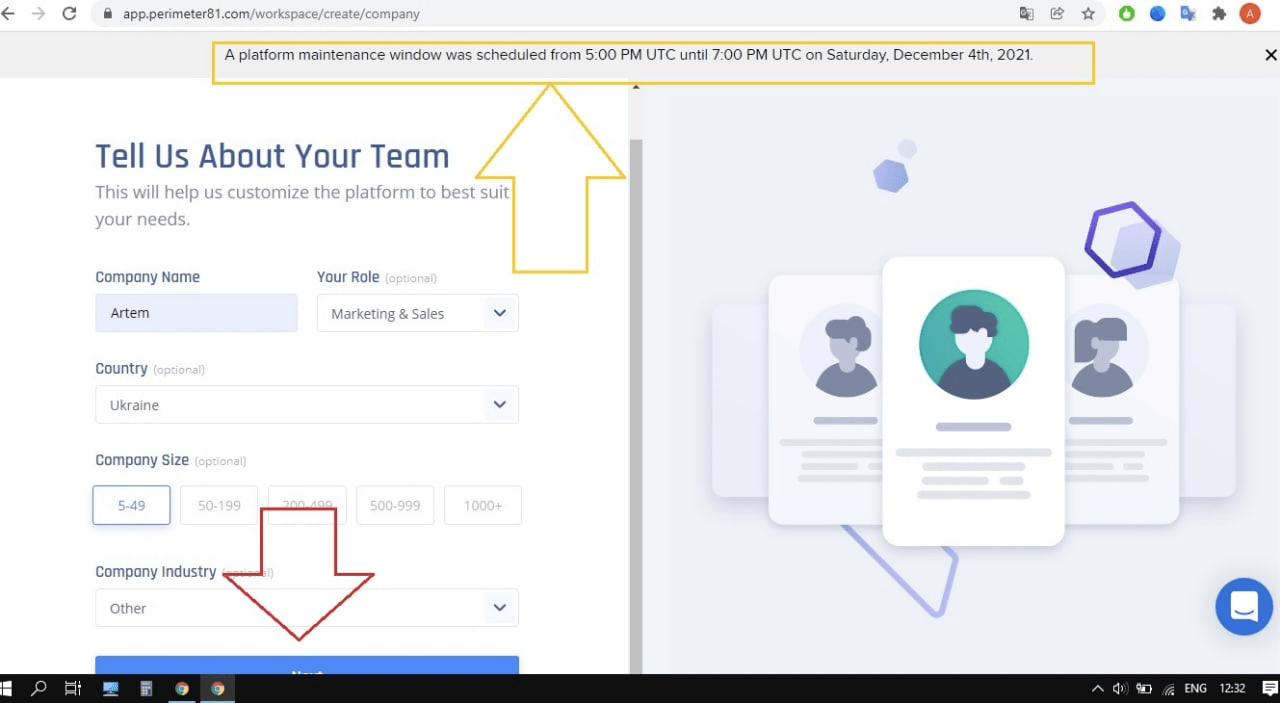Open the Your Role dropdown
1280x703 pixels.
(x=418, y=313)
